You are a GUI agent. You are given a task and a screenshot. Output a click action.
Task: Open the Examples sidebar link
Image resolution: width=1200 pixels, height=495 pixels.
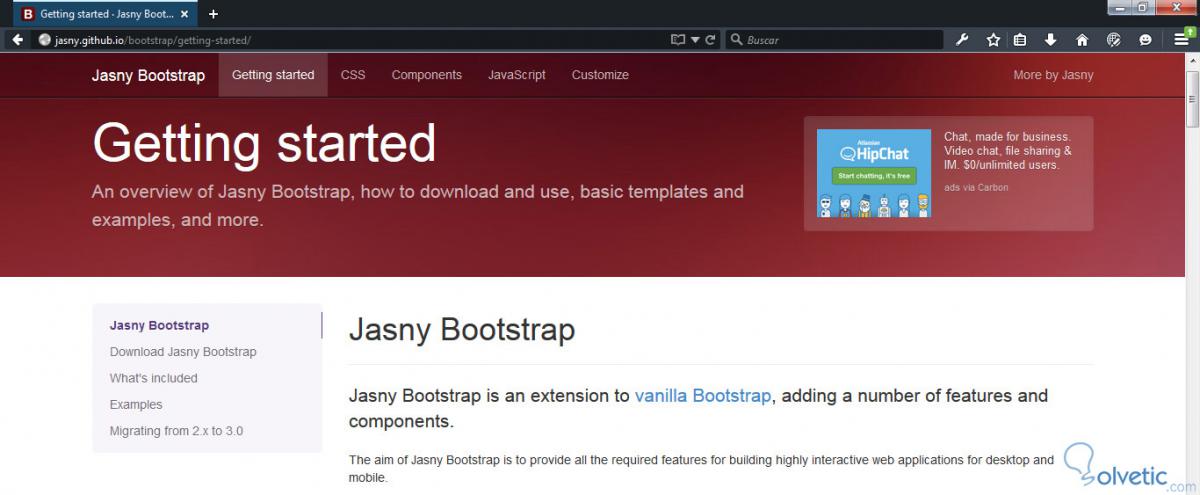pos(136,405)
